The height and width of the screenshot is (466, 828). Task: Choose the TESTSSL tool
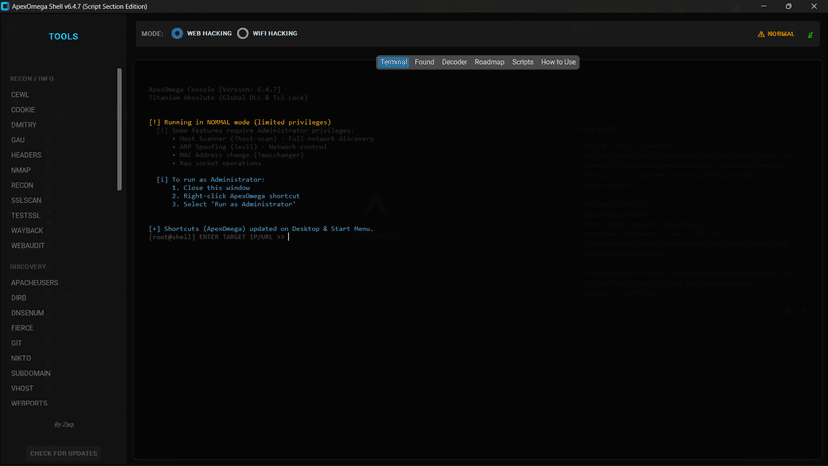[x=25, y=216]
